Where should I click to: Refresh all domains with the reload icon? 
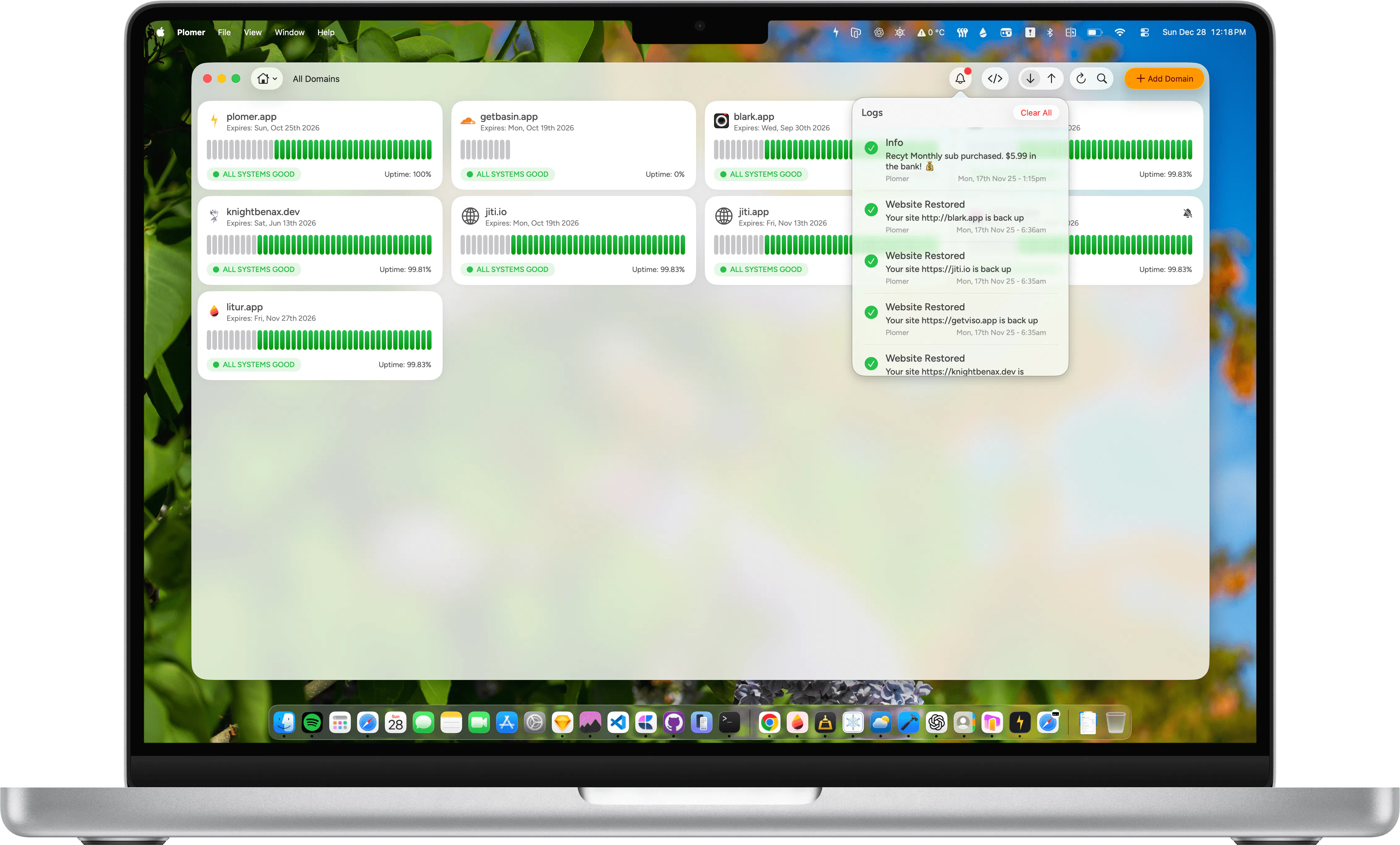click(x=1081, y=79)
